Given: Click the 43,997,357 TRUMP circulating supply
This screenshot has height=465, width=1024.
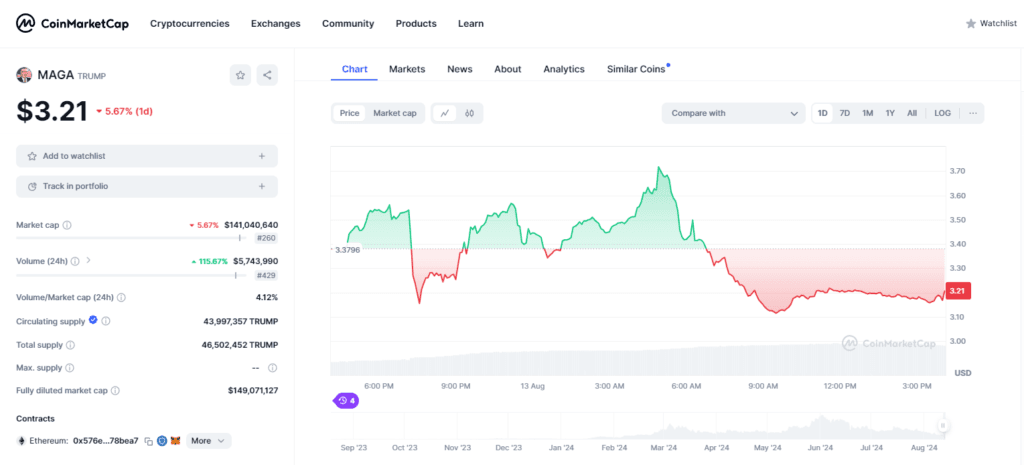Looking at the screenshot, I should (x=241, y=321).
